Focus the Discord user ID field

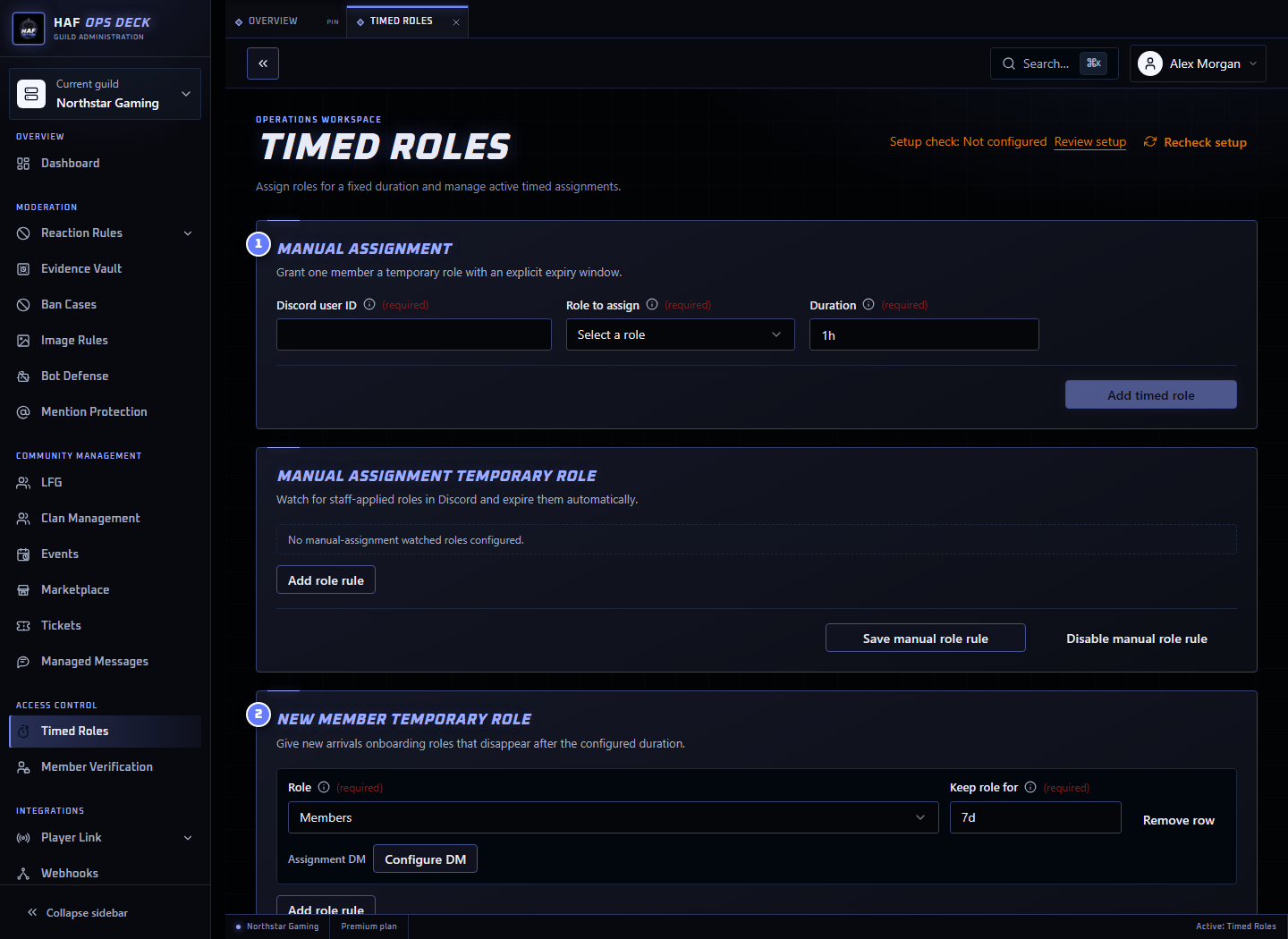point(414,334)
